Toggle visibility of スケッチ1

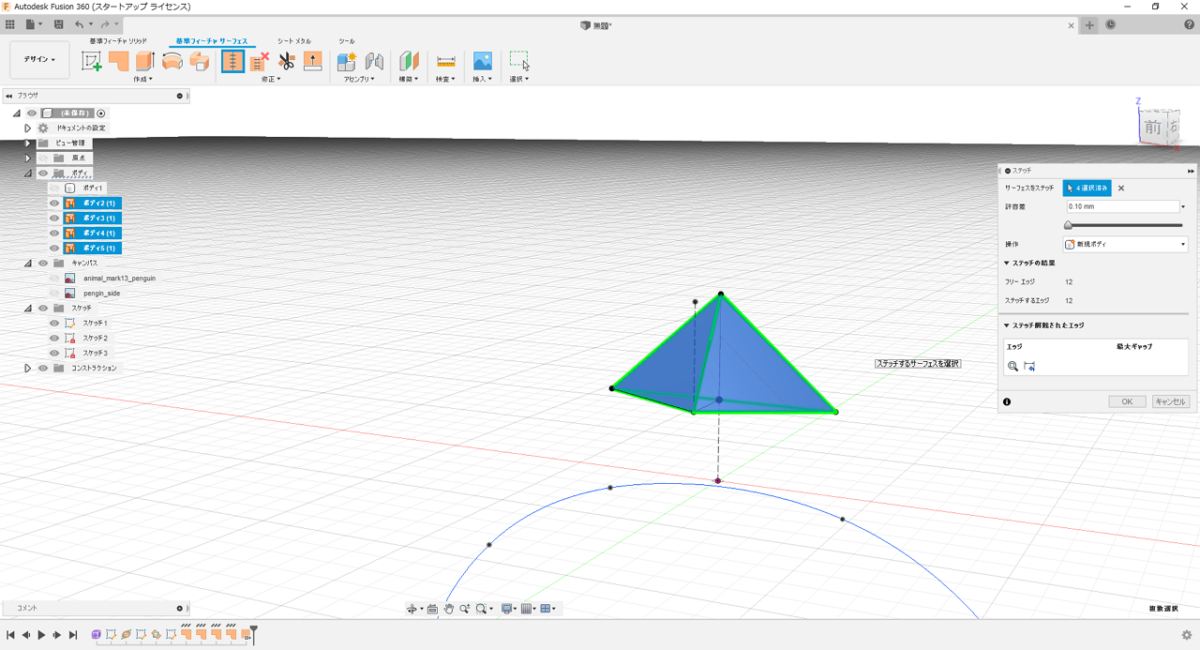point(55,323)
